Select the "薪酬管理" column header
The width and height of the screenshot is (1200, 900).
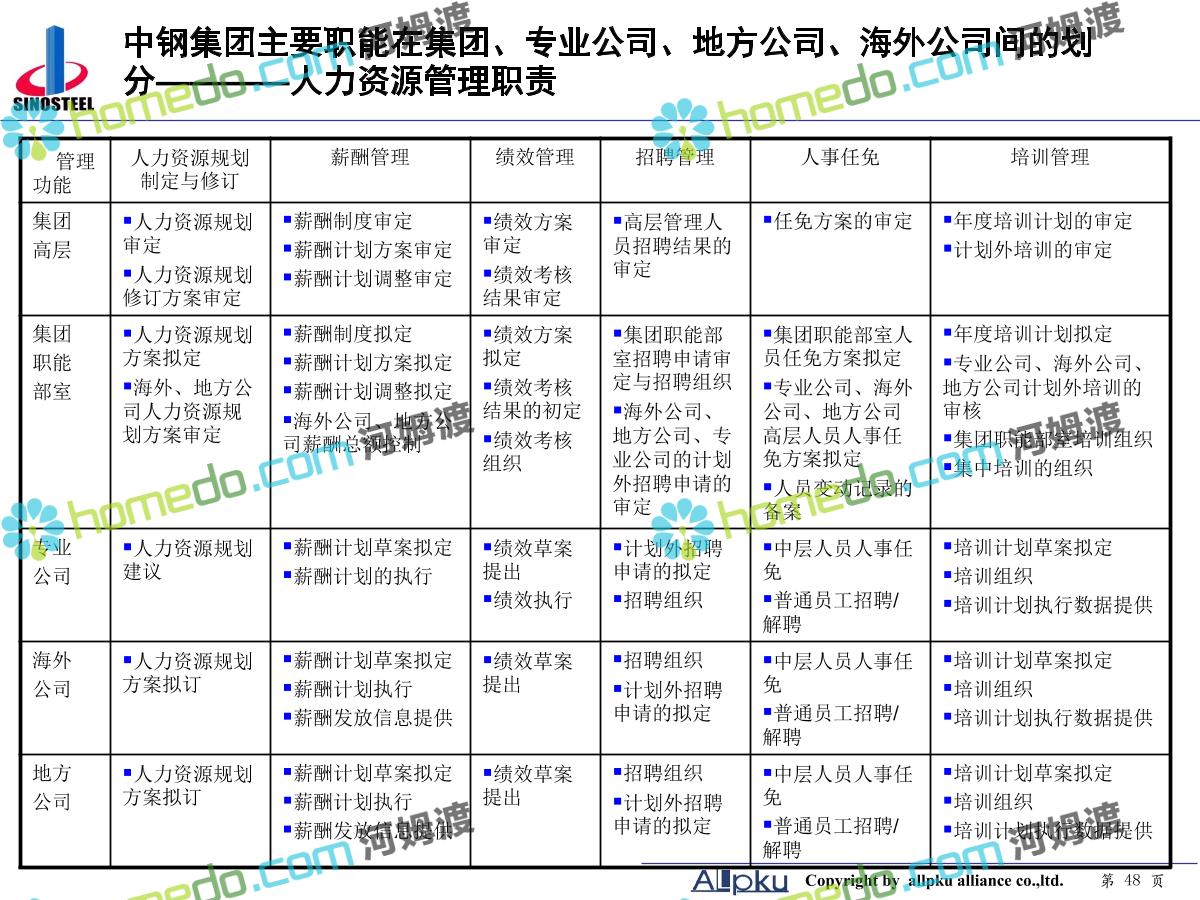tap(370, 157)
